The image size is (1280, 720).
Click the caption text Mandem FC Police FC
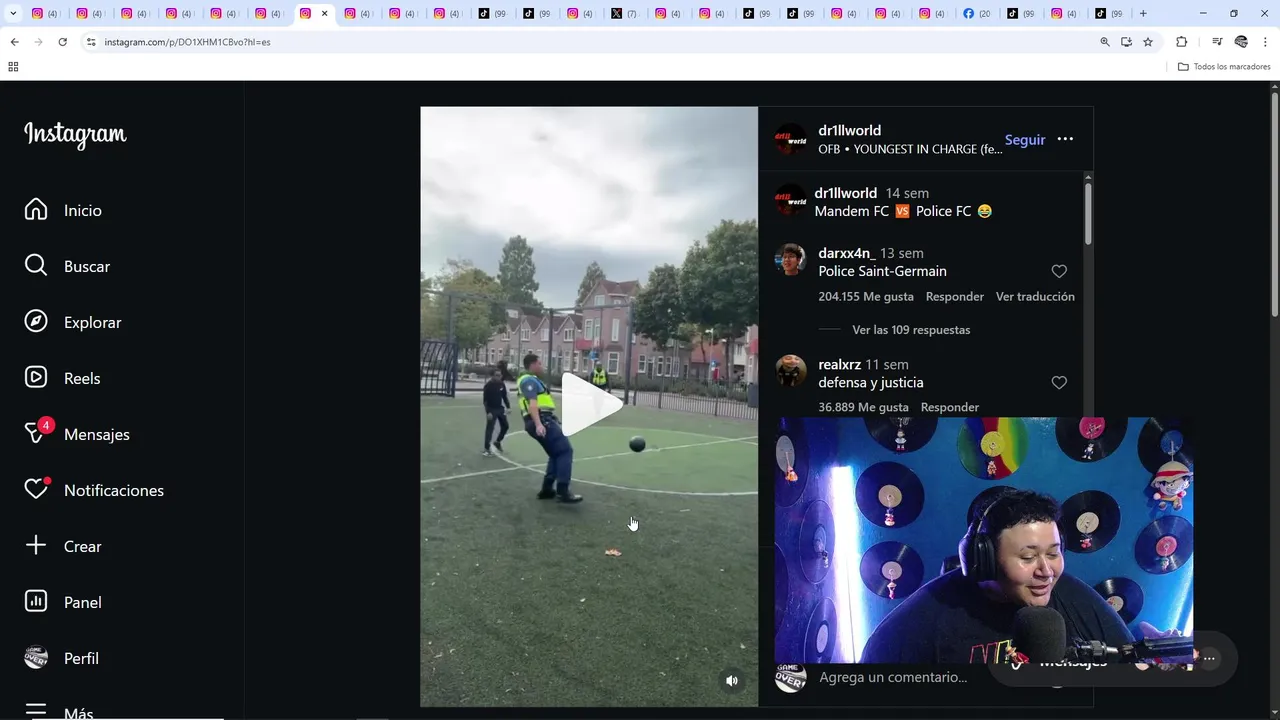pos(903,211)
